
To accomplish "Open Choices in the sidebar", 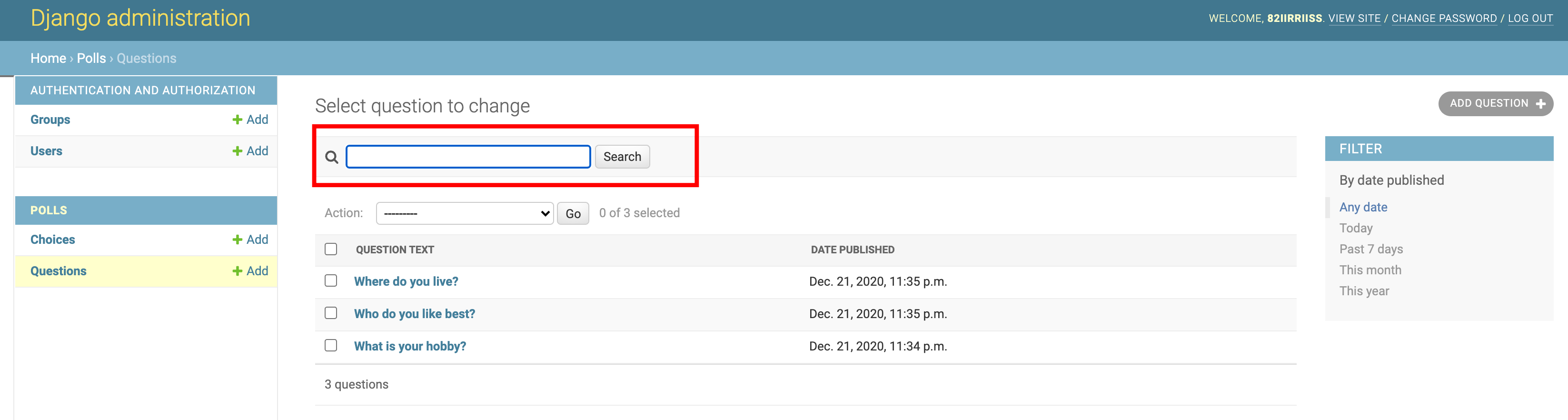I will point(52,240).
